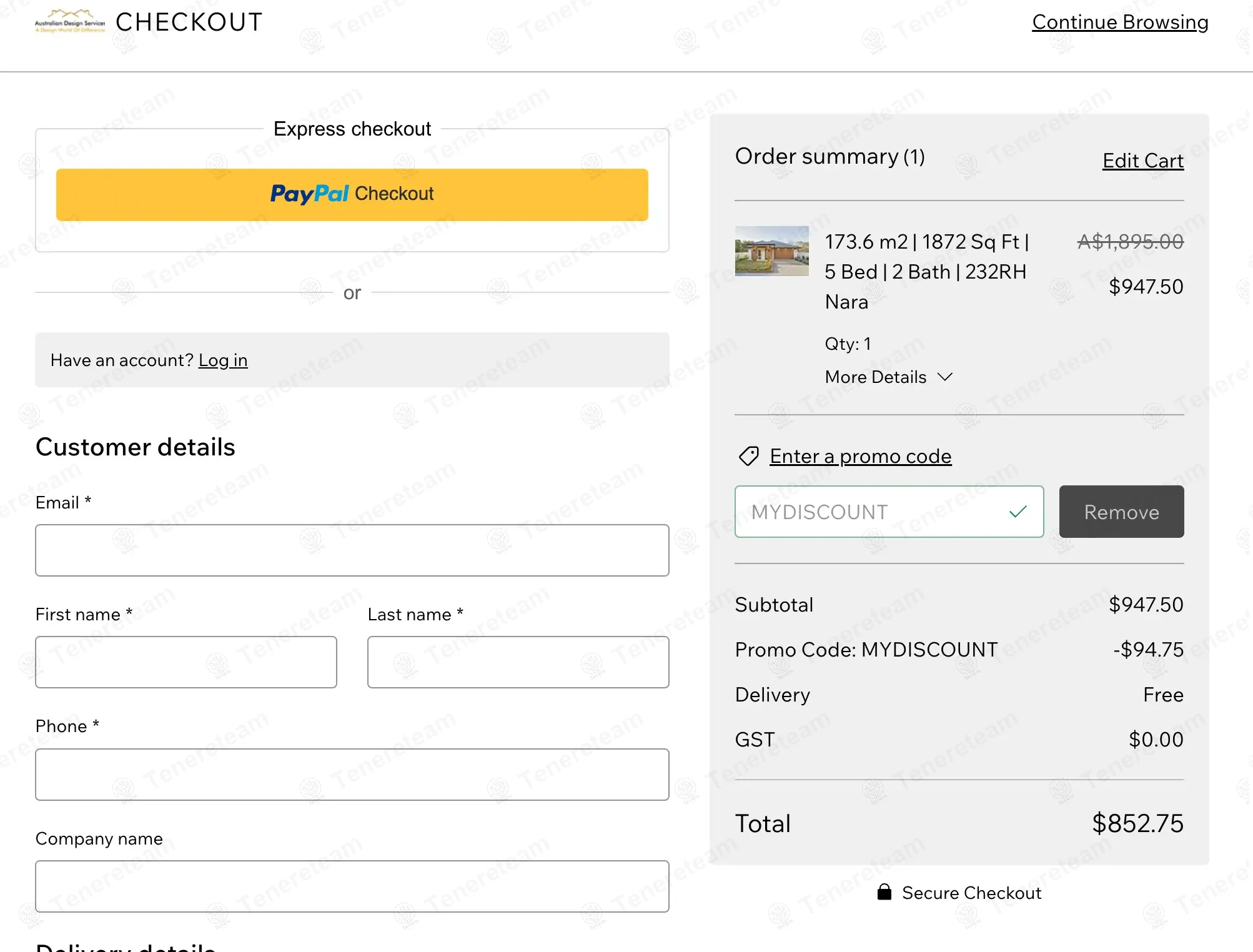The width and height of the screenshot is (1253, 952).
Task: Open Edit Cart link
Action: [x=1142, y=161]
